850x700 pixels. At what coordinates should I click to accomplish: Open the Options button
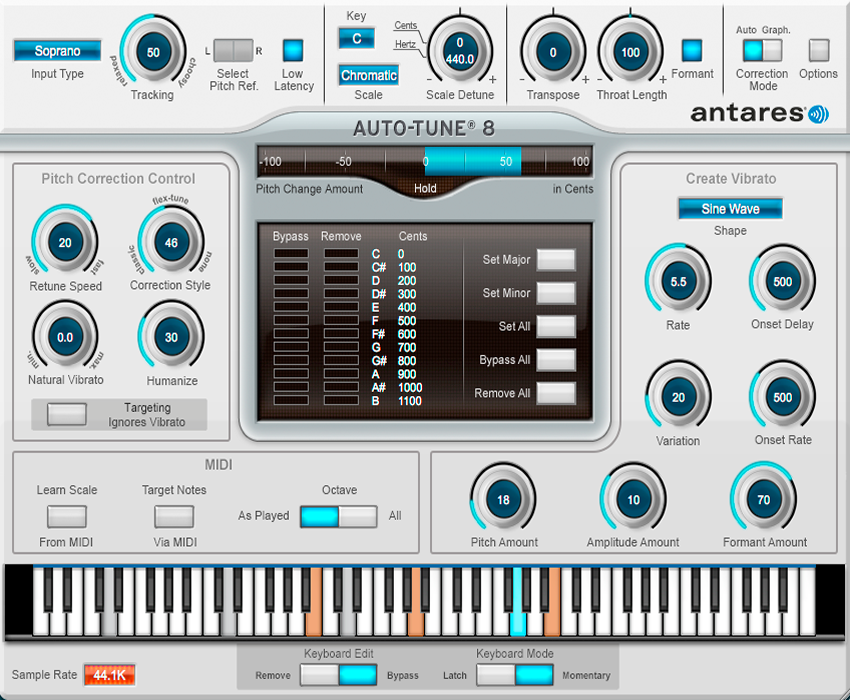(x=819, y=50)
